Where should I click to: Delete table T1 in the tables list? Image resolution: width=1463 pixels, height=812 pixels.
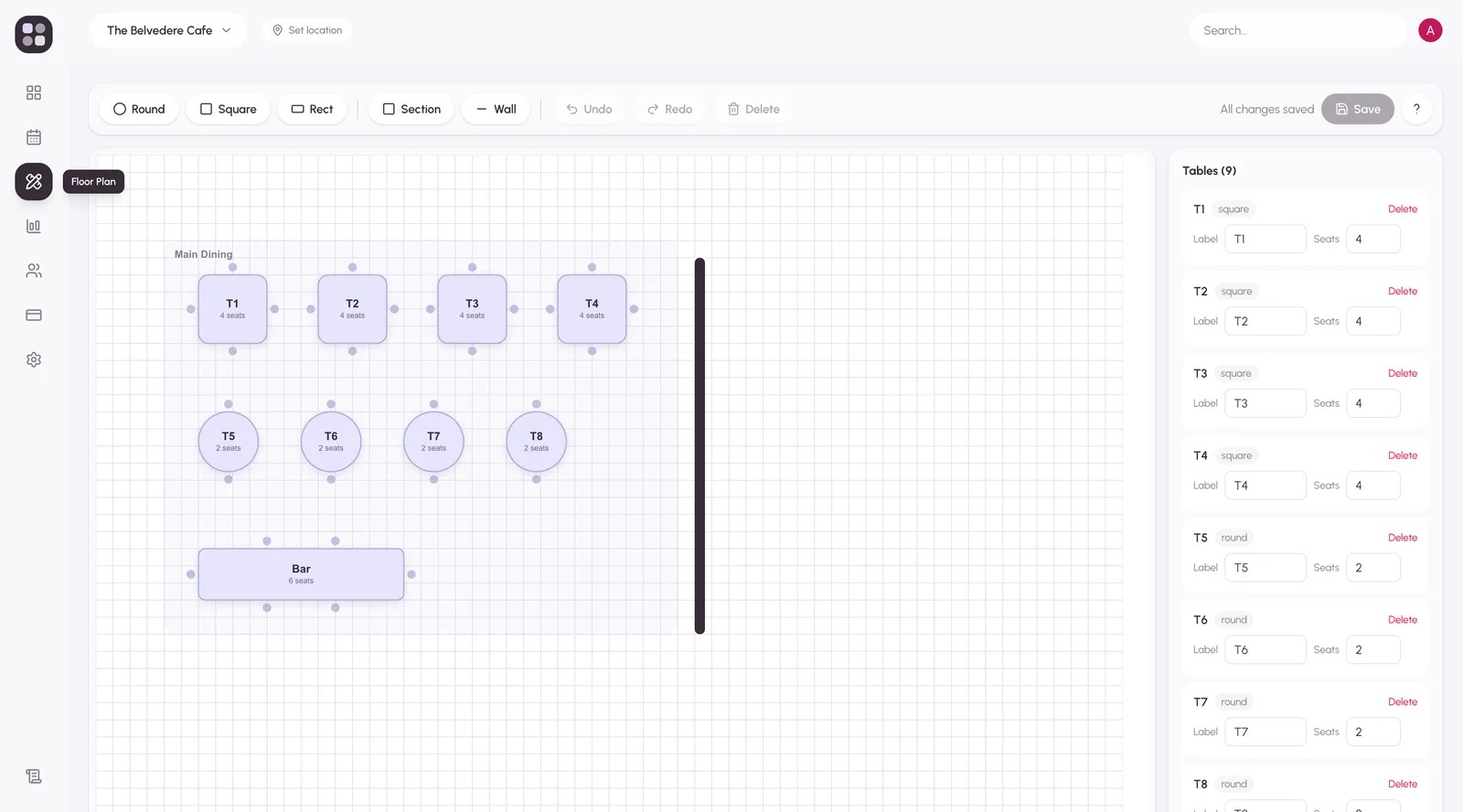click(x=1402, y=209)
